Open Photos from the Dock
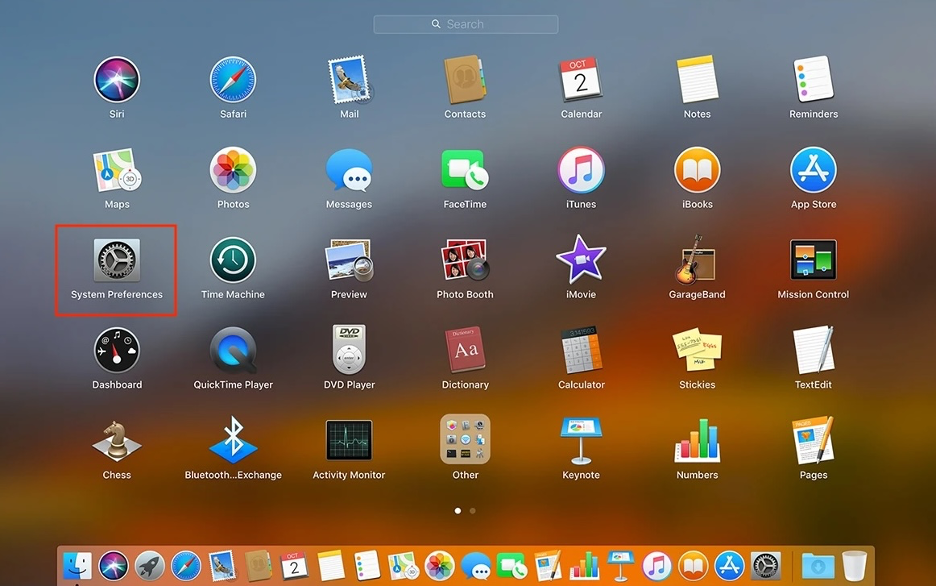Screen dimensions: 936x586 [439, 566]
